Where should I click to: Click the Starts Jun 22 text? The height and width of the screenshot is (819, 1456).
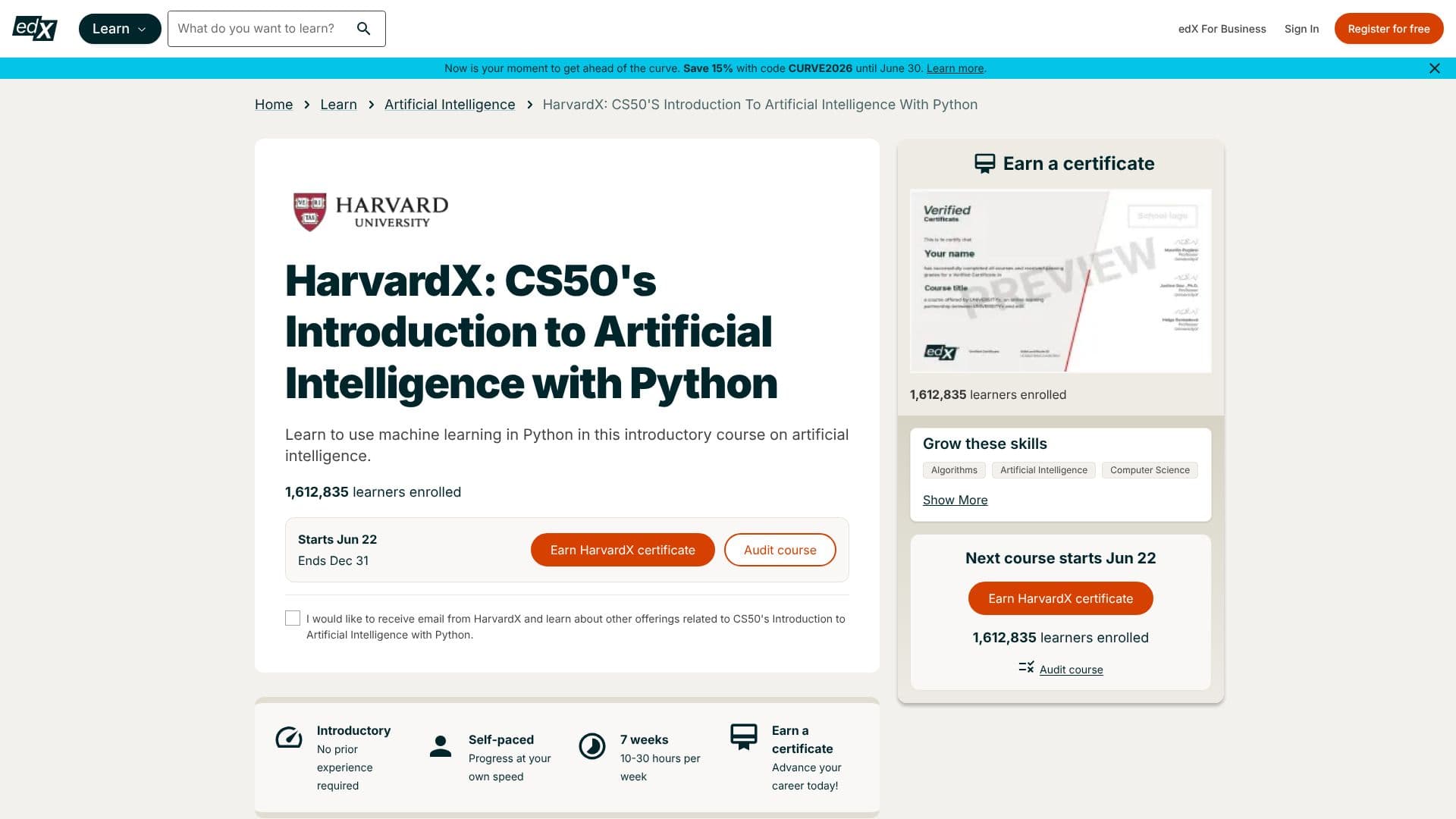coord(337,539)
